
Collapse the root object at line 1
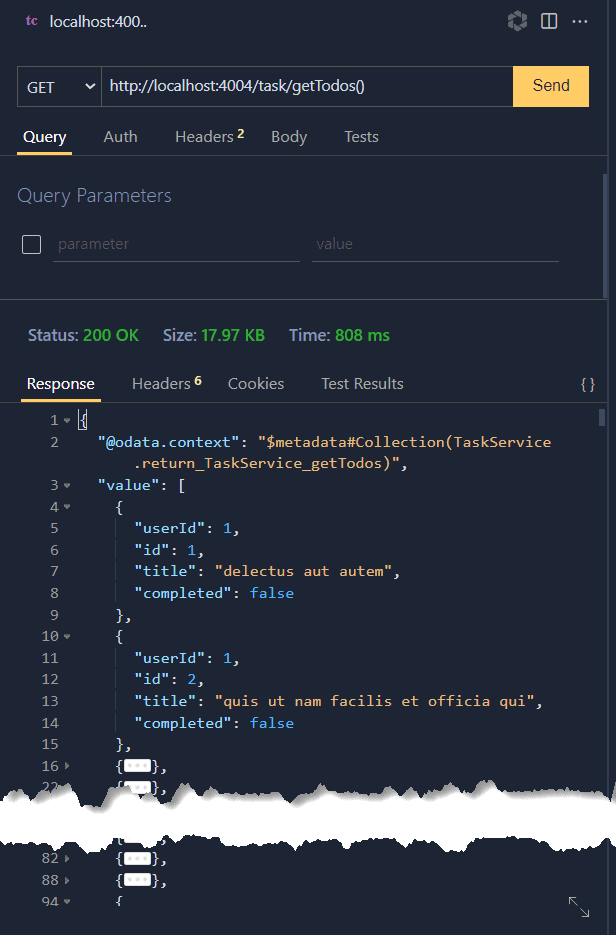pos(67,420)
